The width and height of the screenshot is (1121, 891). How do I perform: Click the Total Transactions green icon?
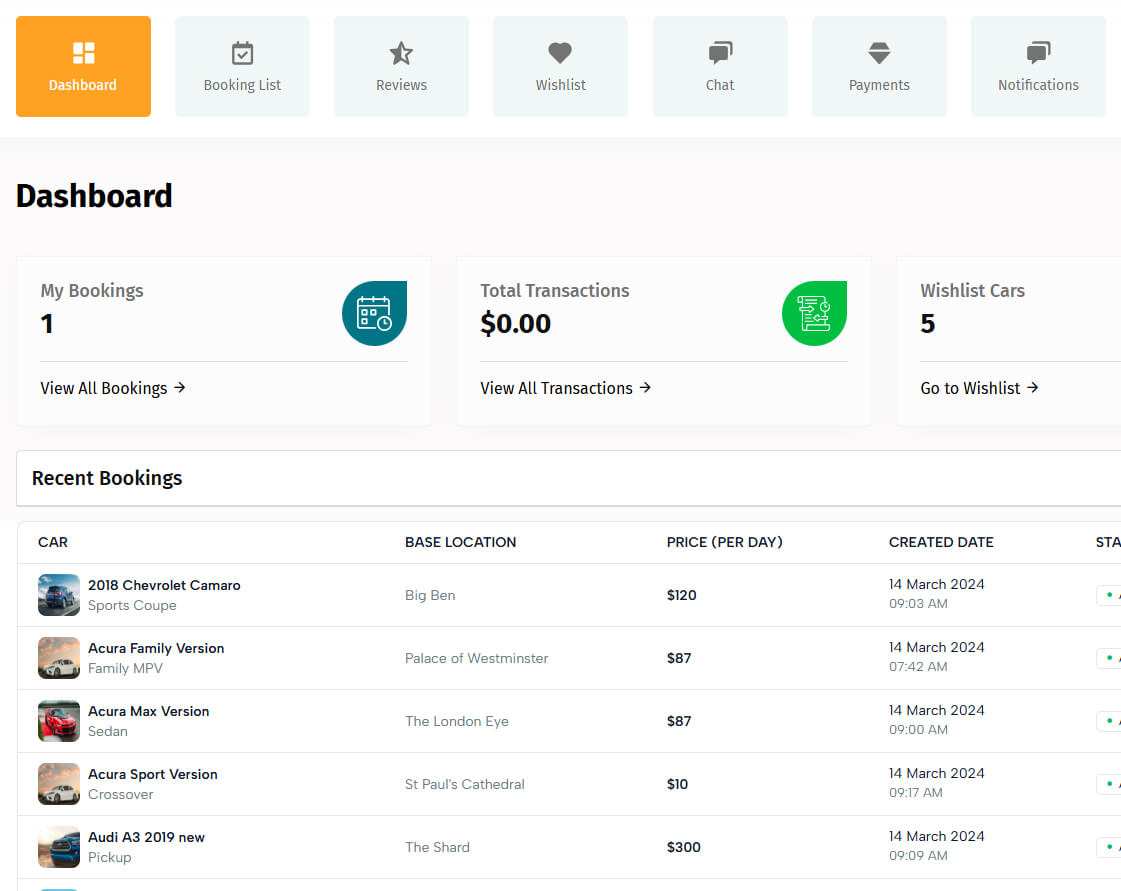pos(814,313)
